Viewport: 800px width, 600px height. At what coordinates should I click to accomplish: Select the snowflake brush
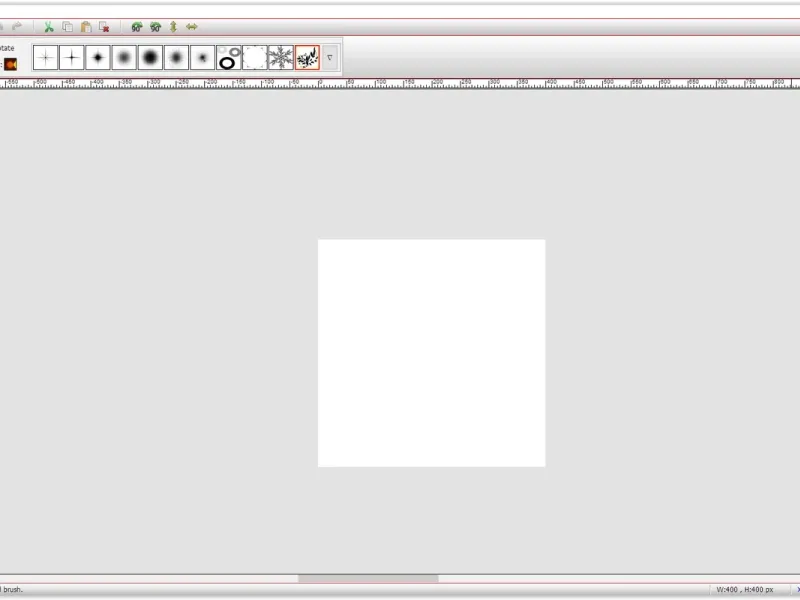(281, 57)
